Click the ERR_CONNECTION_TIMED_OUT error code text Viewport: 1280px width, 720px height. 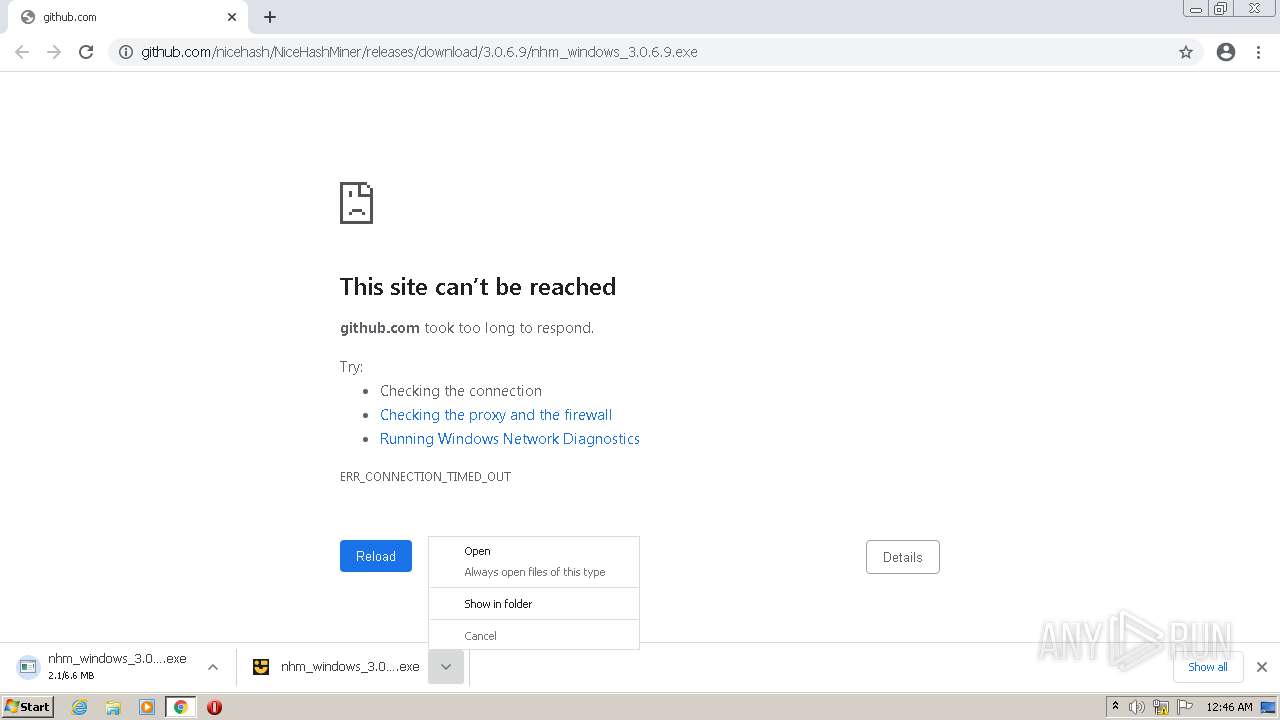coord(425,477)
